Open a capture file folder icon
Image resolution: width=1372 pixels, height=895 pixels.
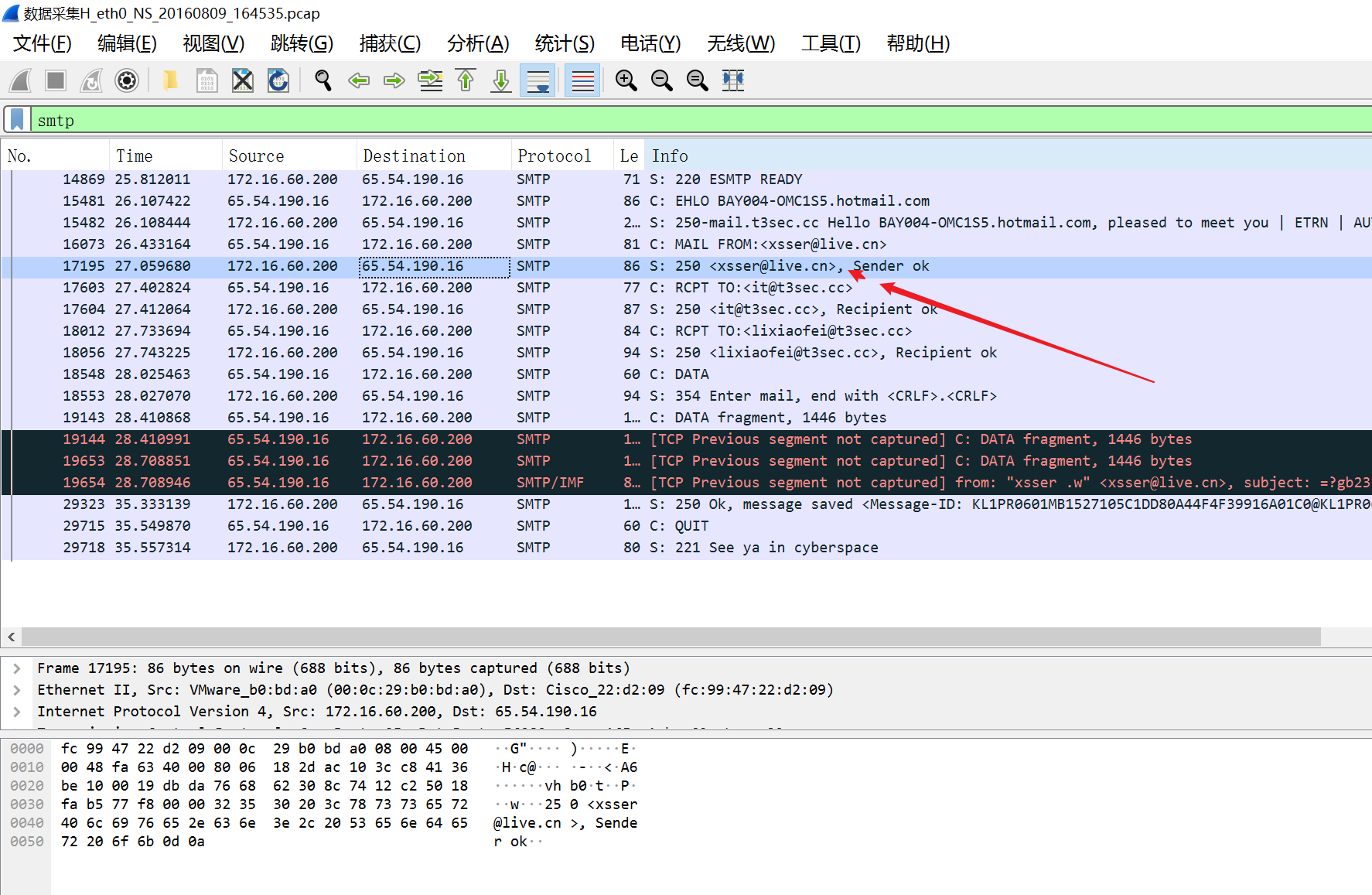click(x=171, y=80)
